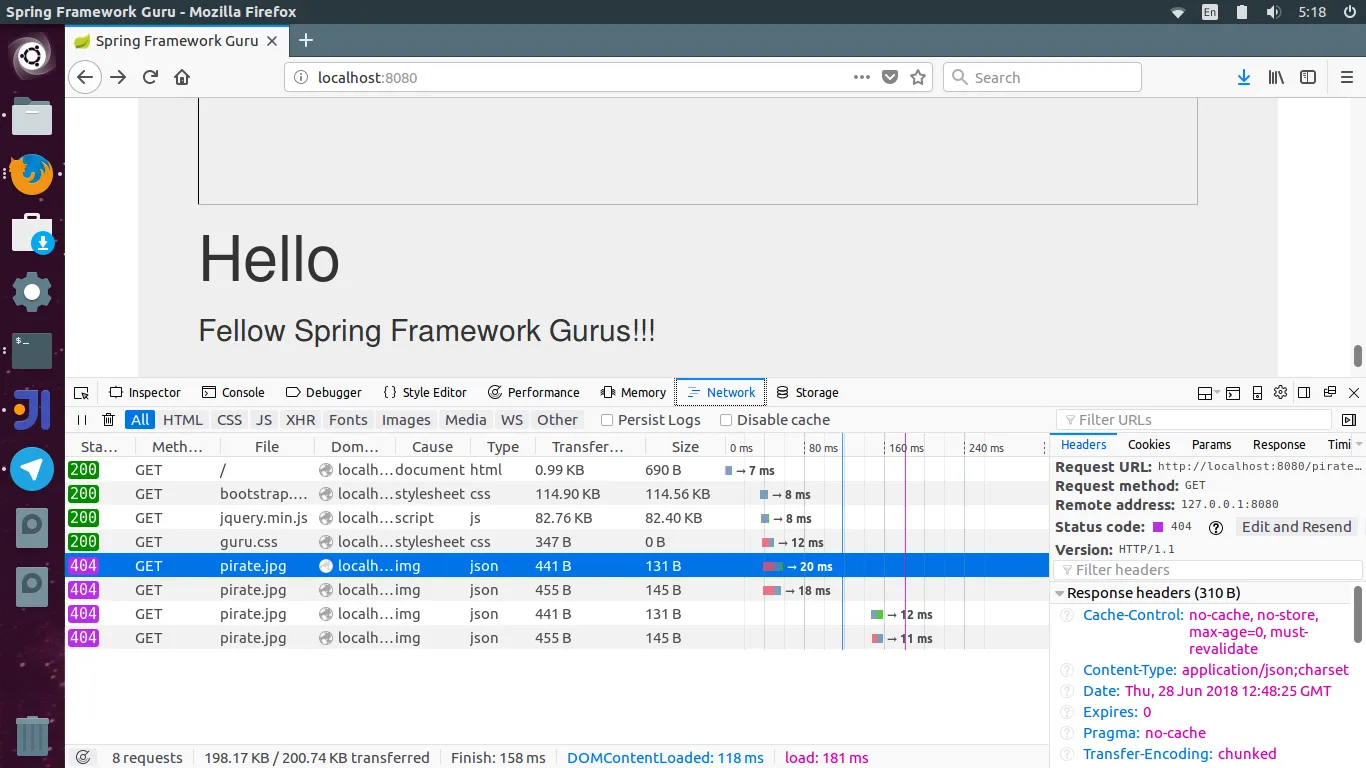This screenshot has width=1366, height=768.
Task: Bookmark this page with the star
Action: click(918, 77)
